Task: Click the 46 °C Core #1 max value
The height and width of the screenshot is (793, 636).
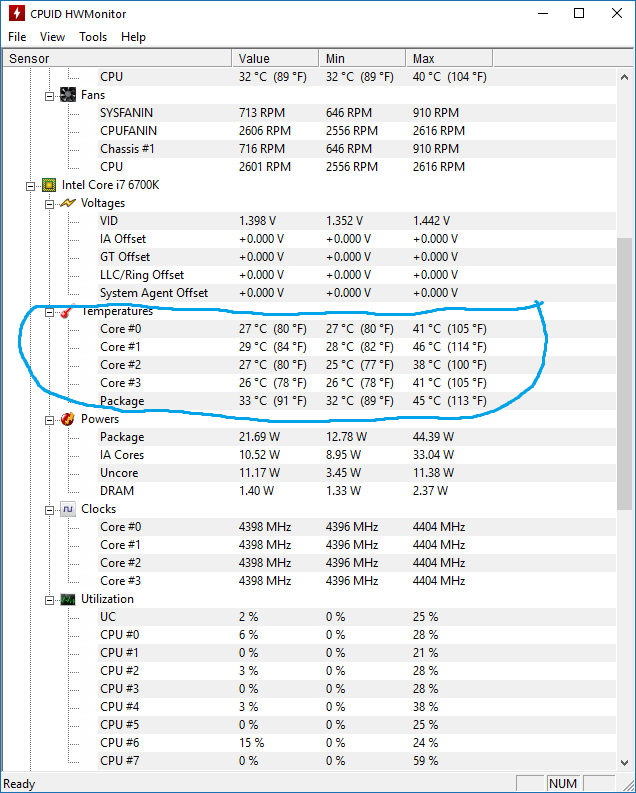Action: (x=449, y=347)
